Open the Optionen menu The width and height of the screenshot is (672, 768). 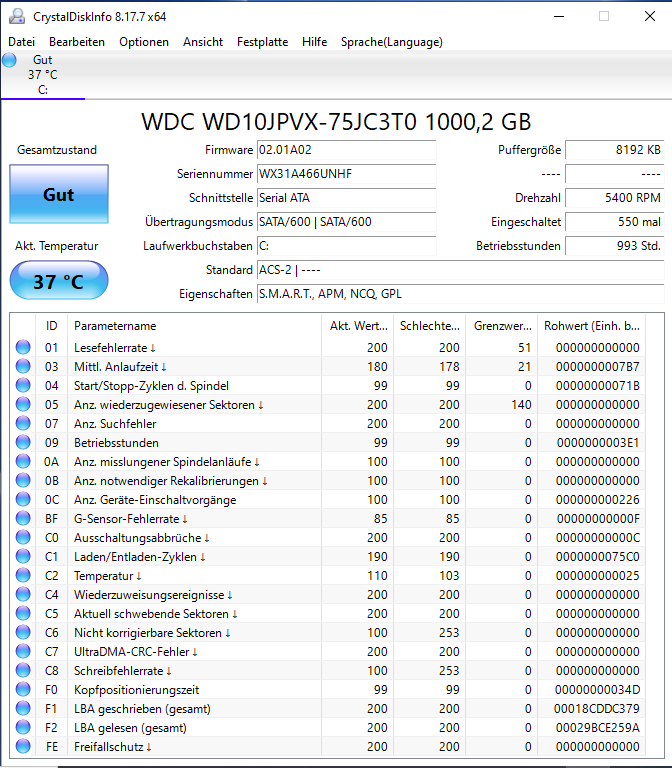tap(144, 42)
